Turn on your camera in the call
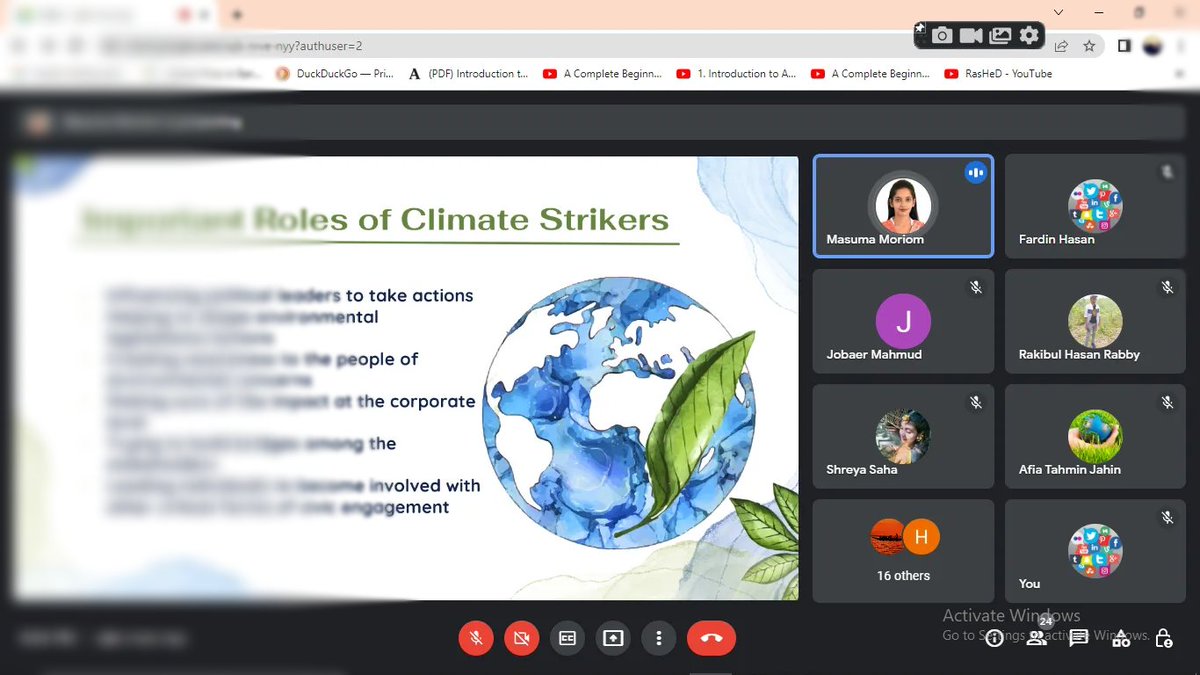Screen dimensions: 1200x675 click(522, 638)
